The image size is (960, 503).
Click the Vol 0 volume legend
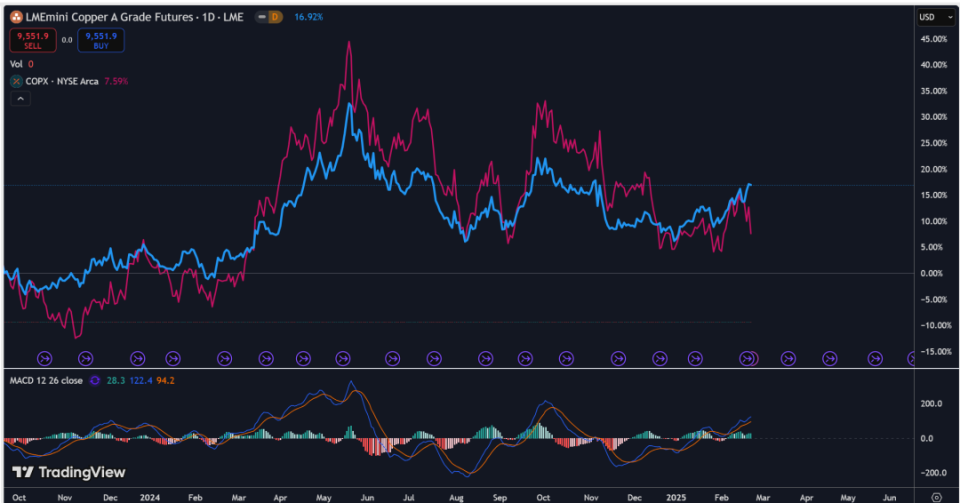tap(21, 64)
